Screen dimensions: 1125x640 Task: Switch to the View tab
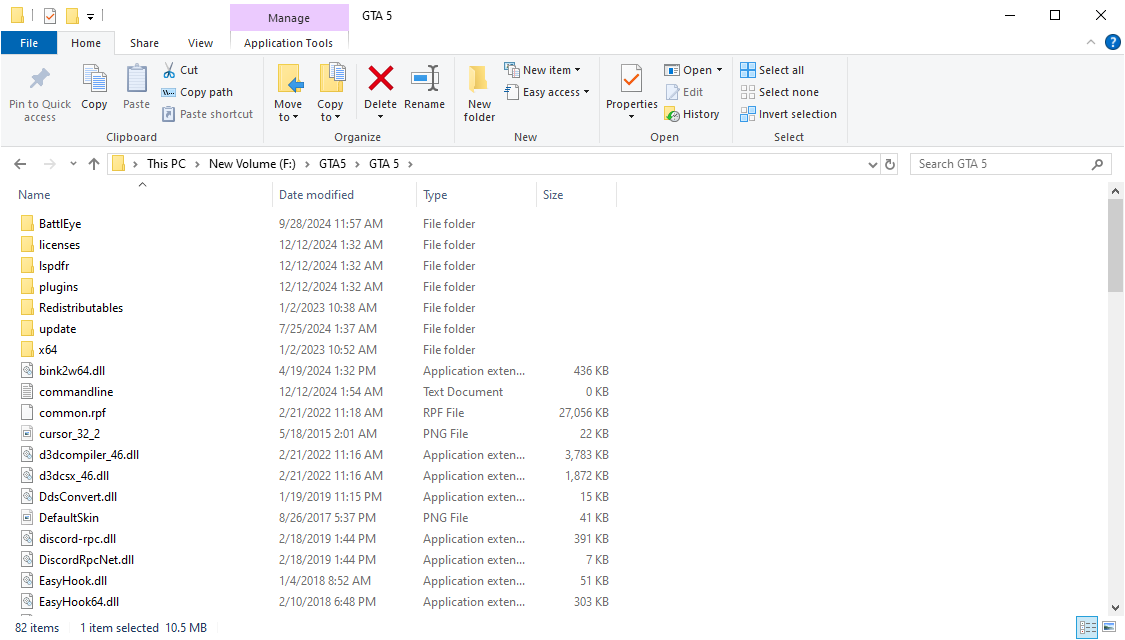click(200, 43)
